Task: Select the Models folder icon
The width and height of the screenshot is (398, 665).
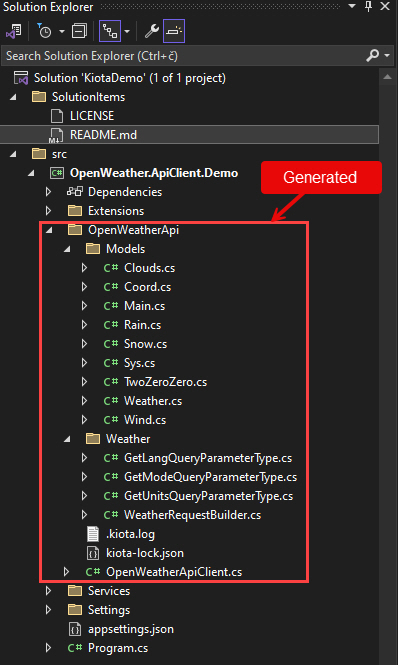Action: 93,249
